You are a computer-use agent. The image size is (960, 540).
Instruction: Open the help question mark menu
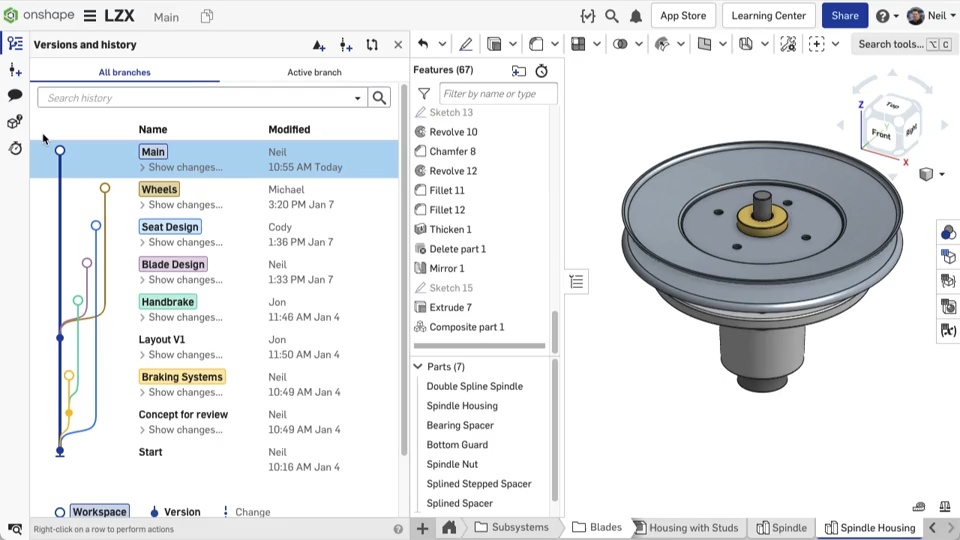pyautogui.click(x=887, y=16)
